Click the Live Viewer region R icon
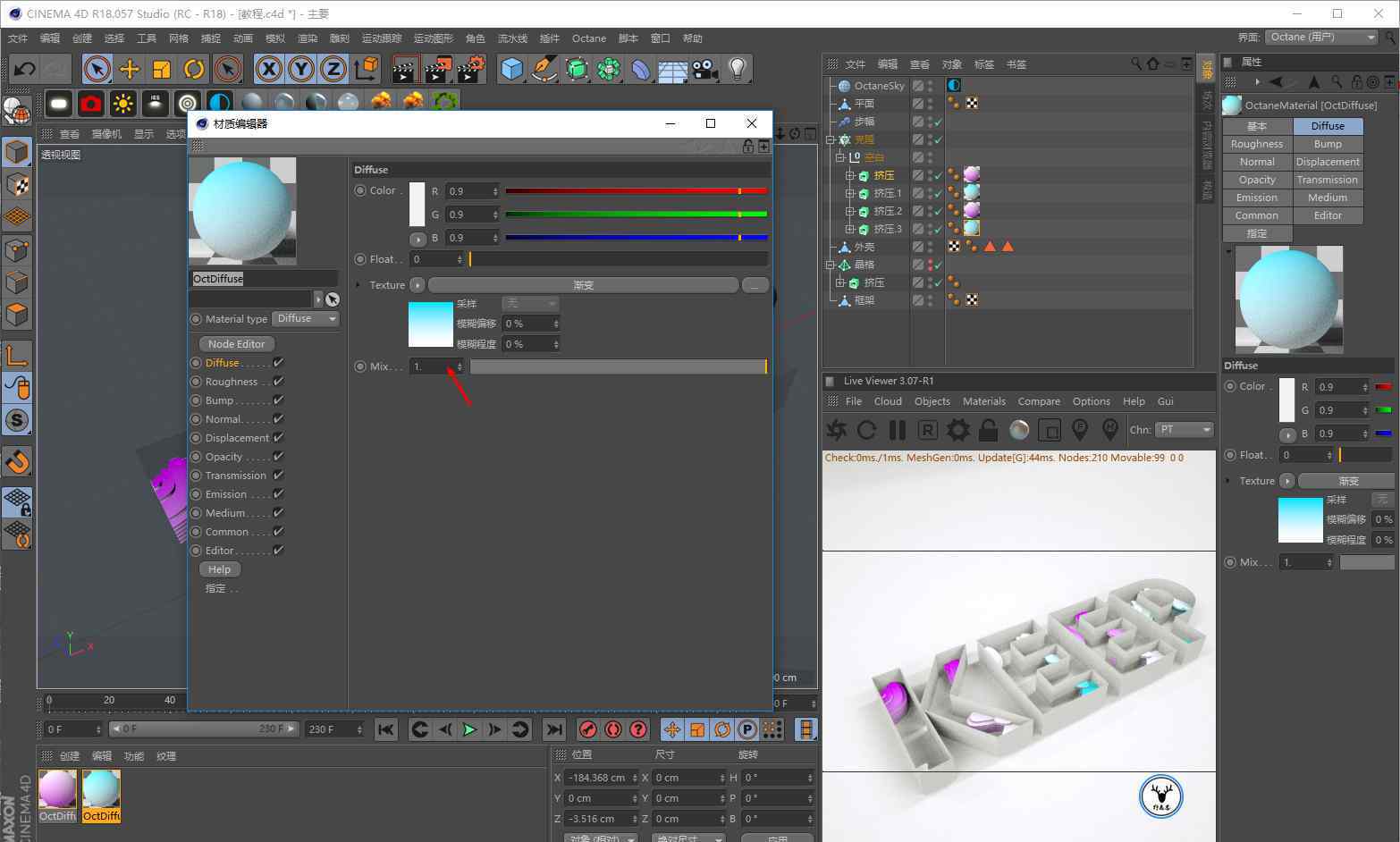This screenshot has width=1400, height=842. pos(928,430)
